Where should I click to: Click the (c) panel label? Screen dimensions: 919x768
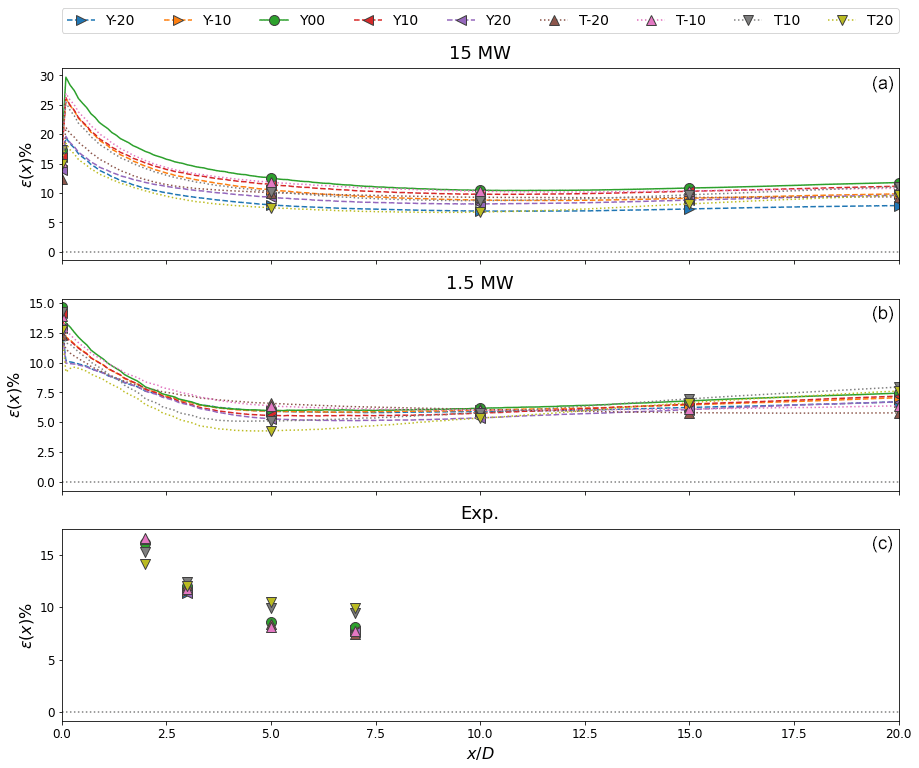882,544
